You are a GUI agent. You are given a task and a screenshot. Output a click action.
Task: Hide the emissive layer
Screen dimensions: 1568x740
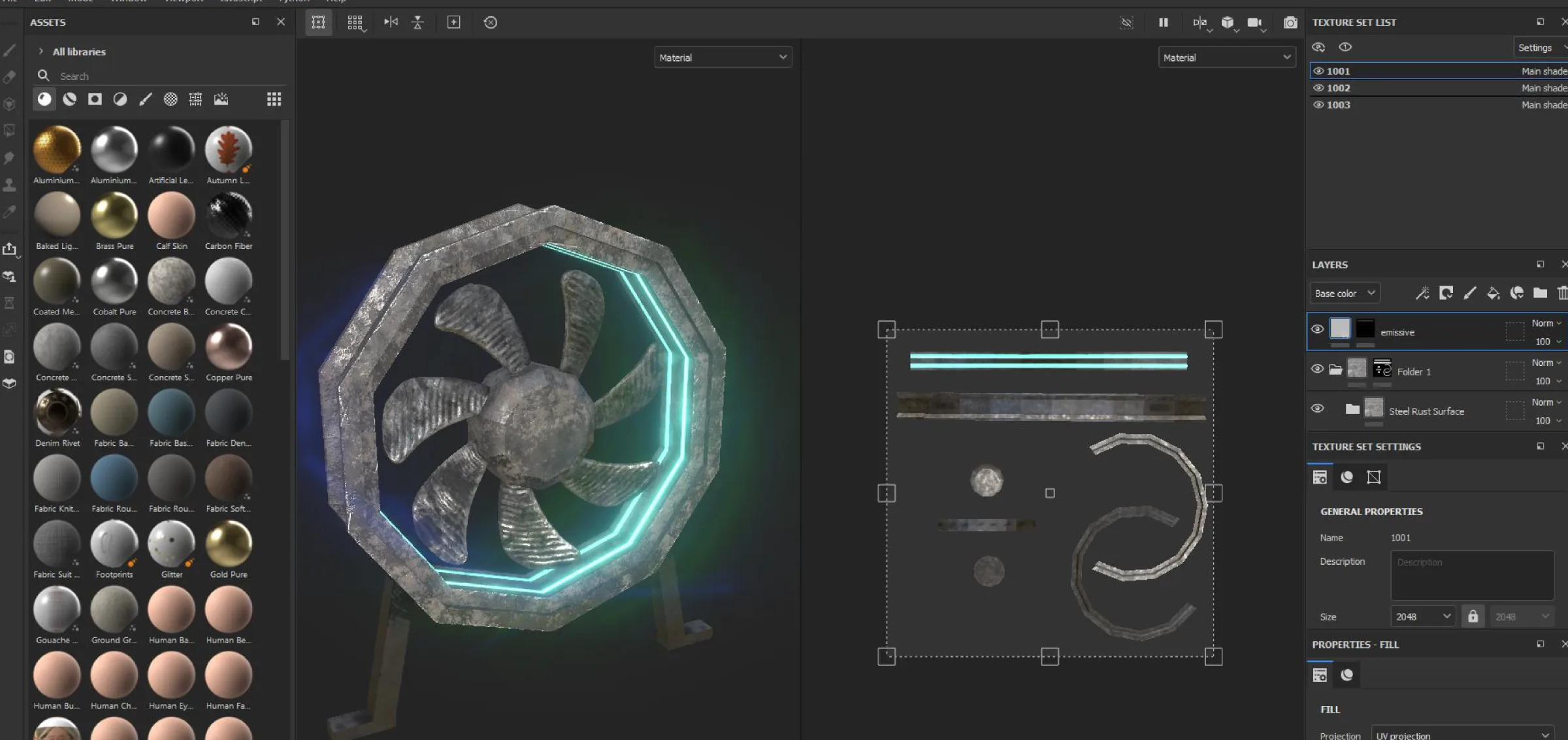pyautogui.click(x=1318, y=329)
